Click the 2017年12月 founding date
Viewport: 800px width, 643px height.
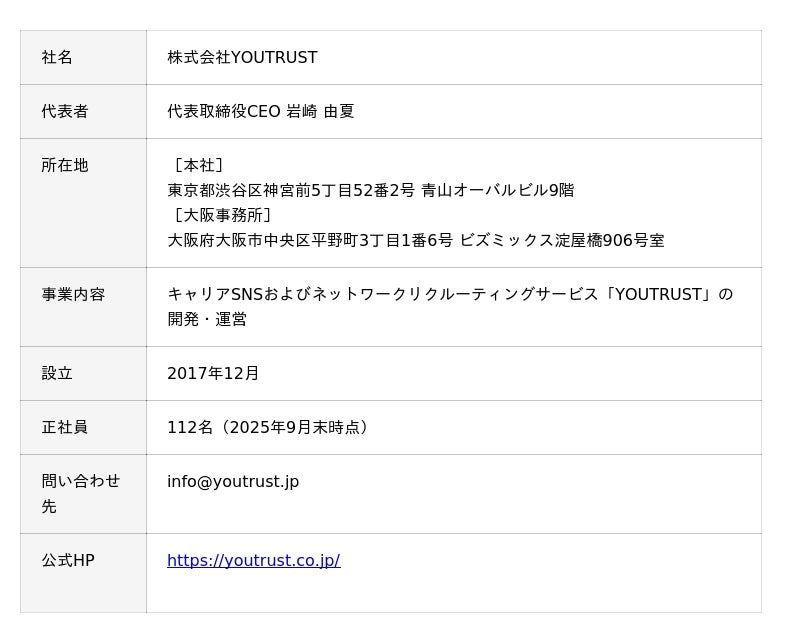pyautogui.click(x=213, y=373)
